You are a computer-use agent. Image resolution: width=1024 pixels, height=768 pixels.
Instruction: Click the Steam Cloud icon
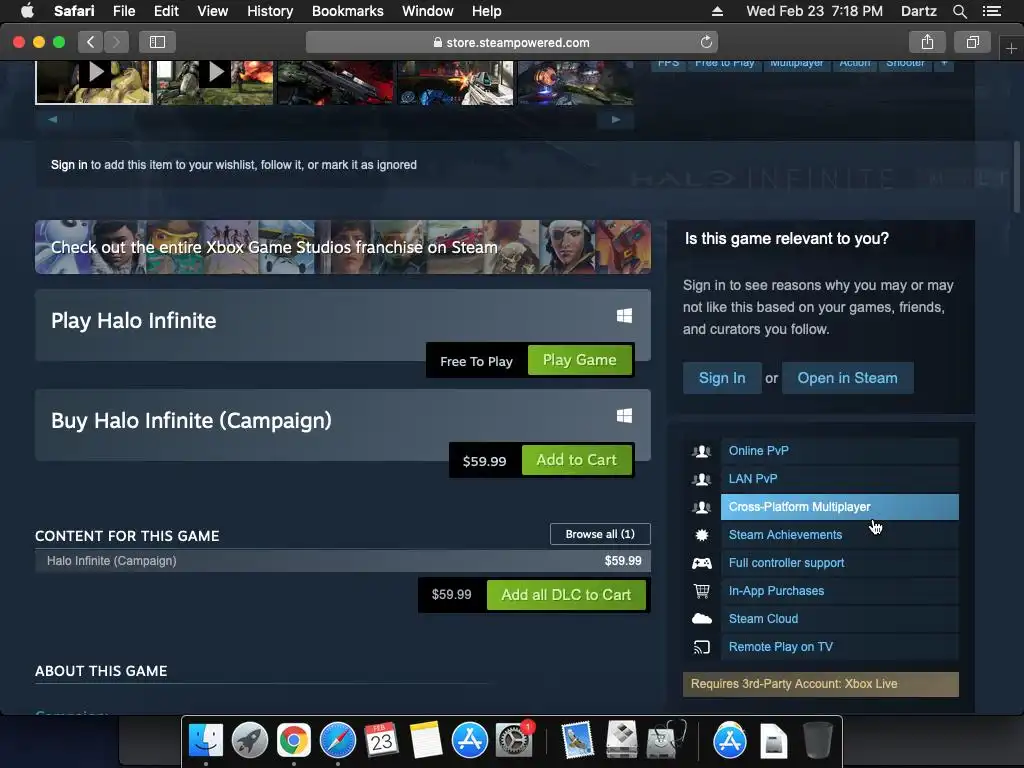tap(701, 619)
